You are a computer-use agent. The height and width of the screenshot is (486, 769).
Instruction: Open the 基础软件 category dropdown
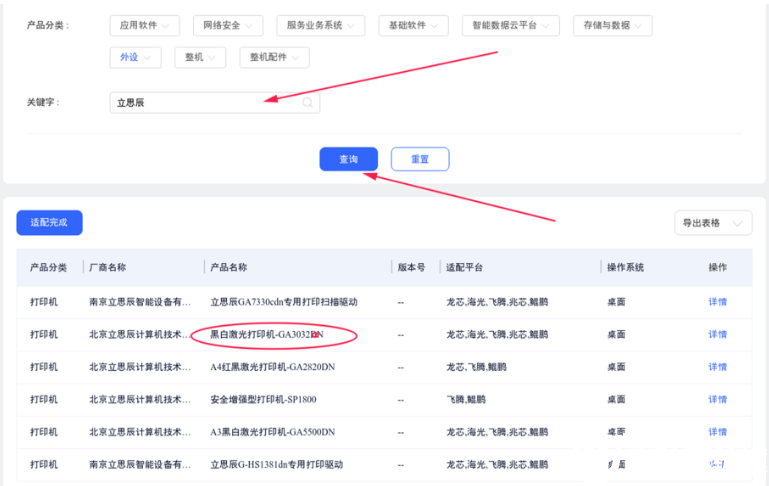[413, 26]
